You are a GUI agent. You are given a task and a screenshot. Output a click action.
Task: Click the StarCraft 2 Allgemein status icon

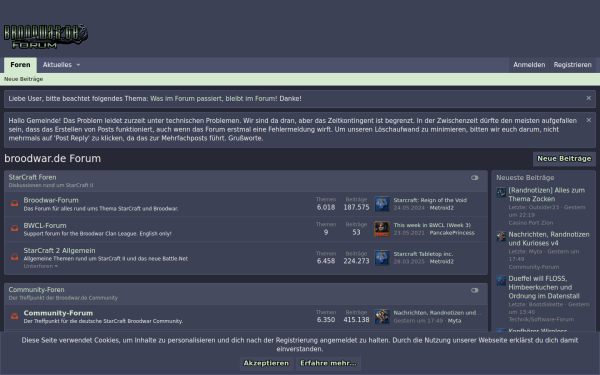pyautogui.click(x=15, y=257)
